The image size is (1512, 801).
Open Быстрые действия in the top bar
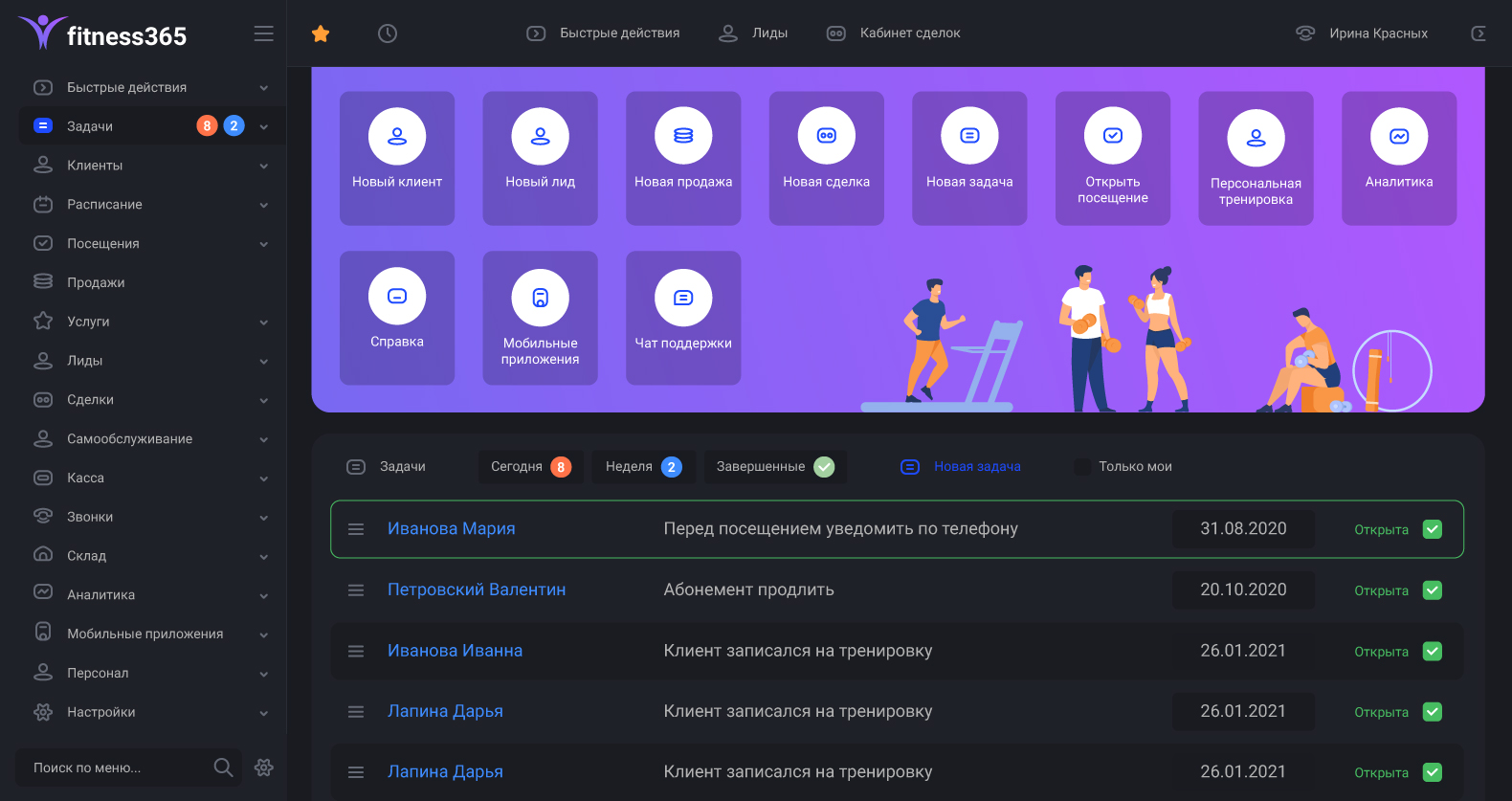tap(603, 33)
